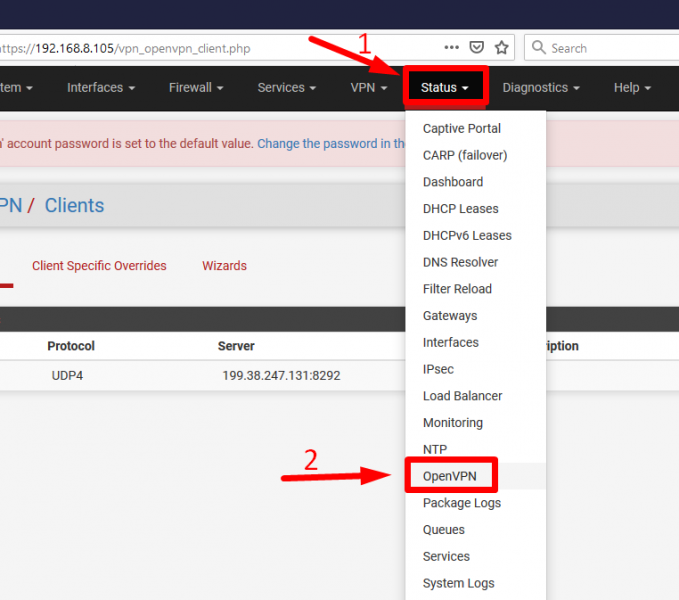Screen dimensions: 679x600
Task: Click the Pocket save icon in address bar
Action: pos(477,48)
